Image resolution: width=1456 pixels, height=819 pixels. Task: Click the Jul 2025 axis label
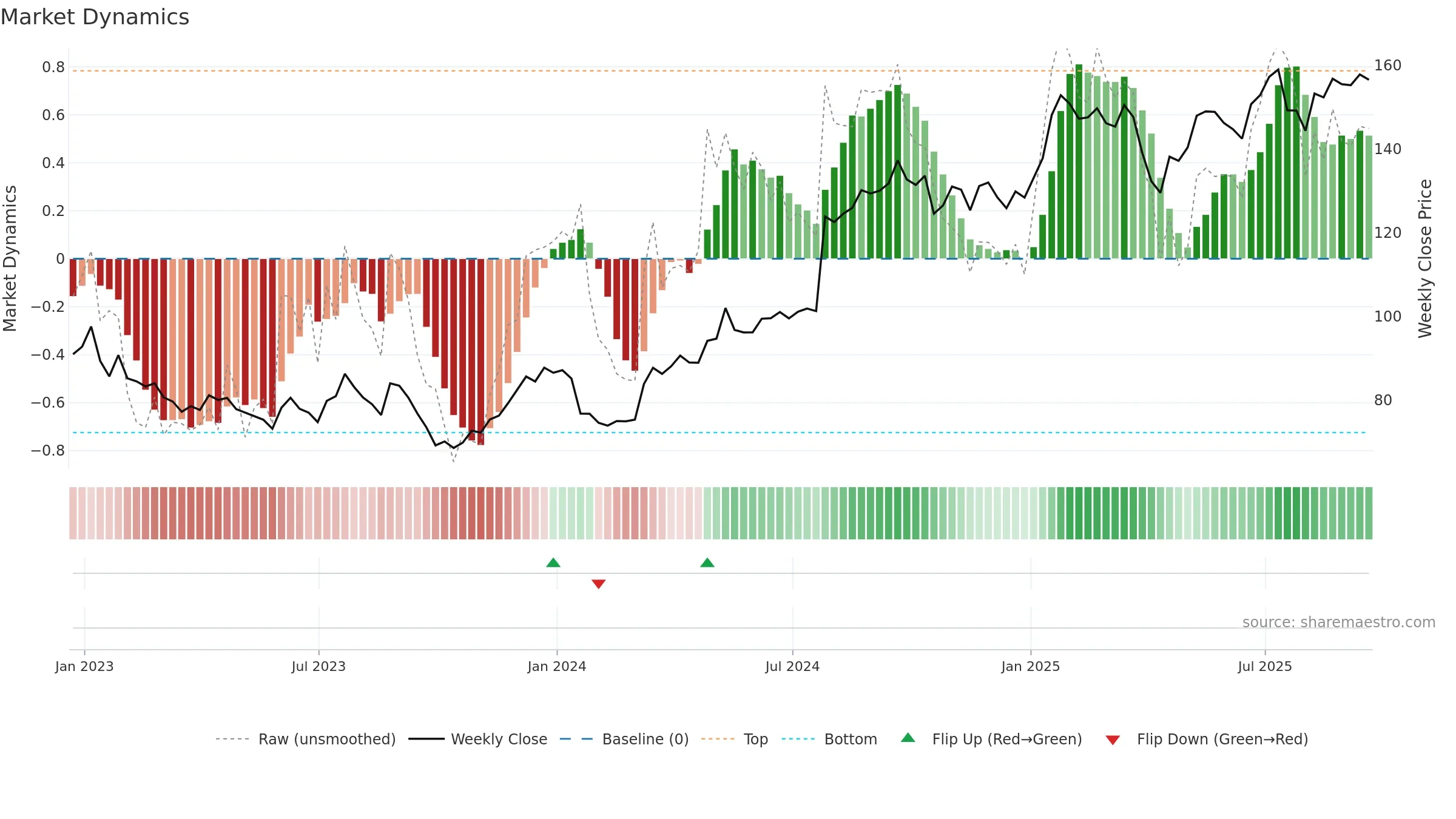tap(1265, 666)
